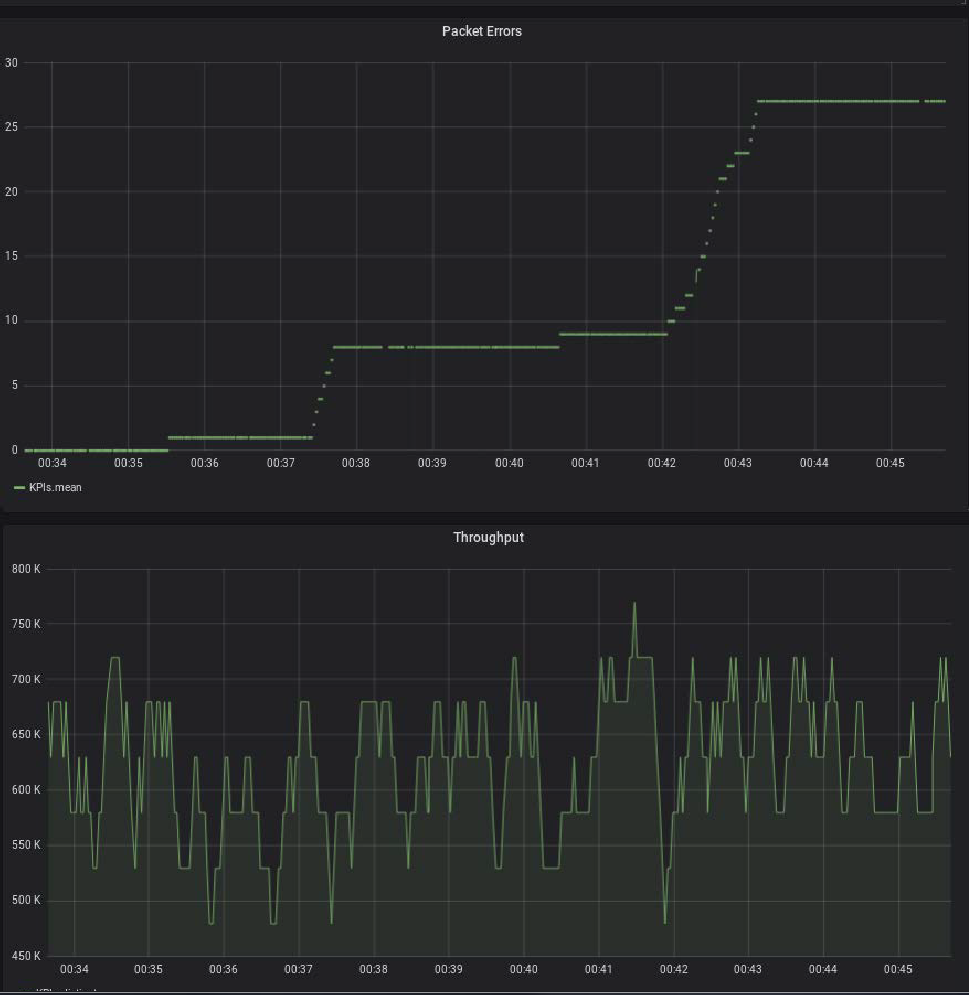Click 00:38 on the Packet Errors time axis
Image resolution: width=969 pixels, height=995 pixels.
coord(355,463)
